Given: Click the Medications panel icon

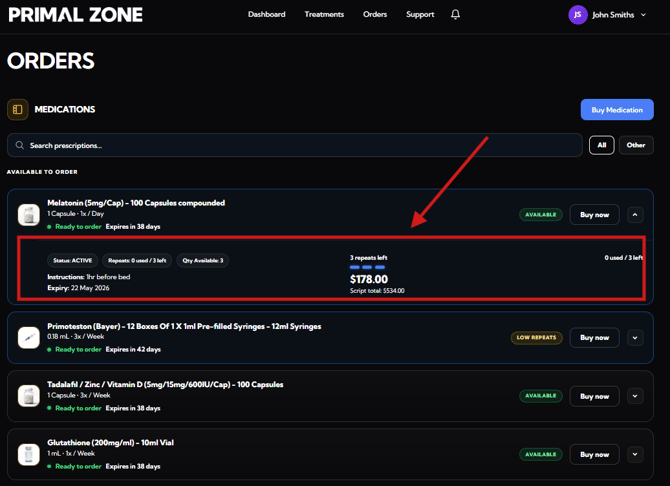Looking at the screenshot, I should coord(18,109).
